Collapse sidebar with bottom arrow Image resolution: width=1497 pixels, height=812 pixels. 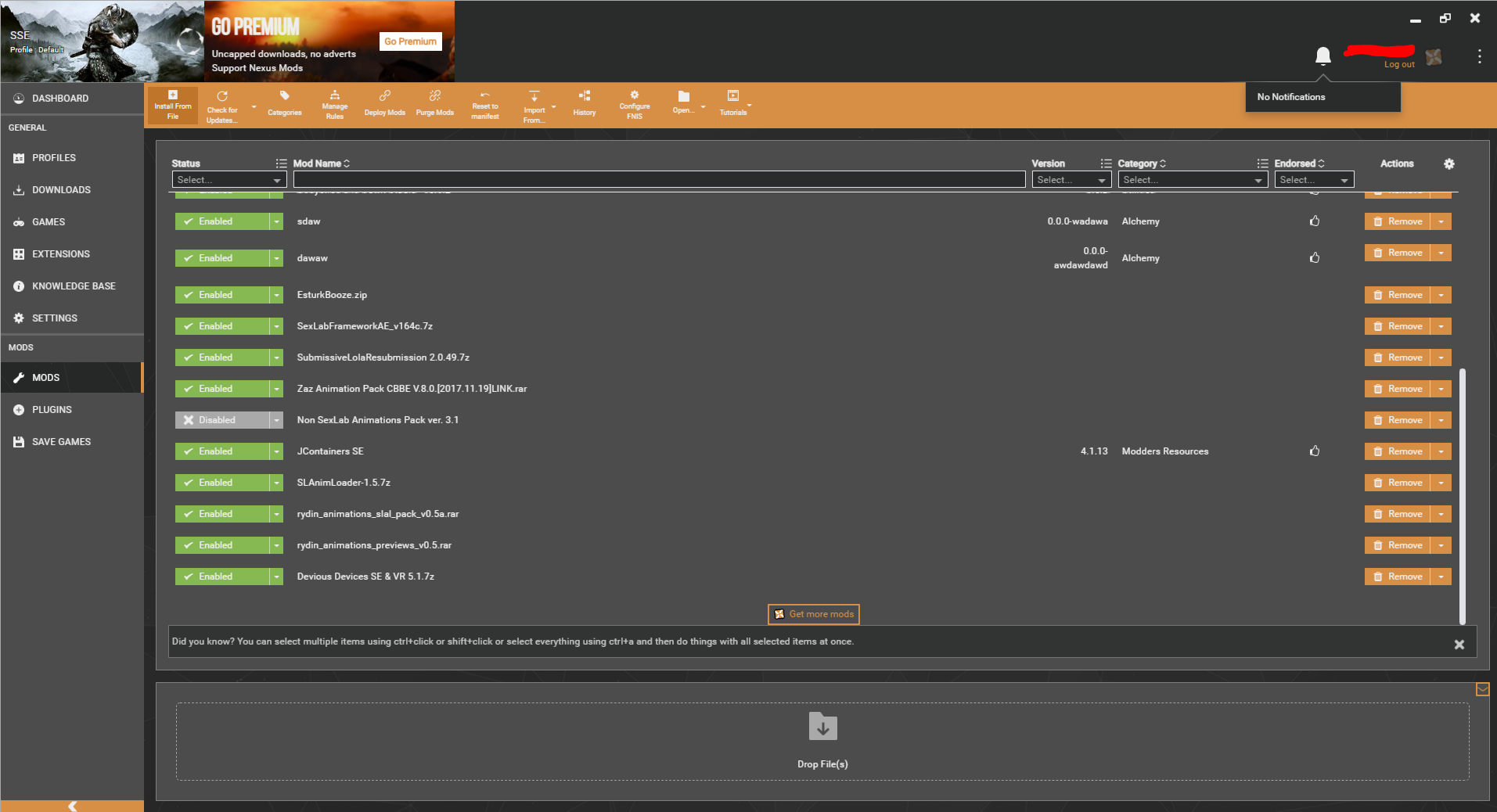[x=72, y=806]
